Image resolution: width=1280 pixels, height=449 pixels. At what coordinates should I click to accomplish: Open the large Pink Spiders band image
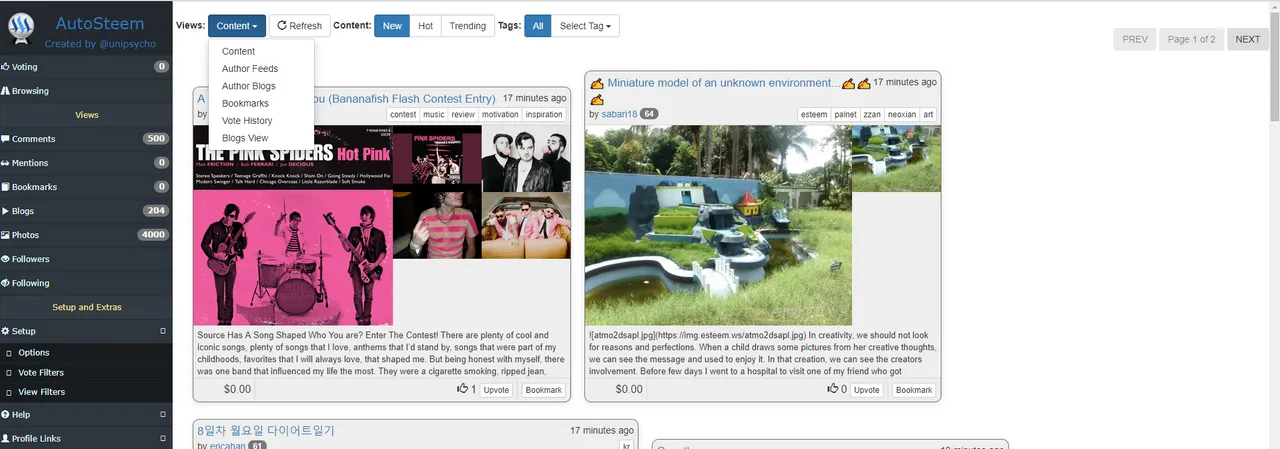tap(293, 225)
